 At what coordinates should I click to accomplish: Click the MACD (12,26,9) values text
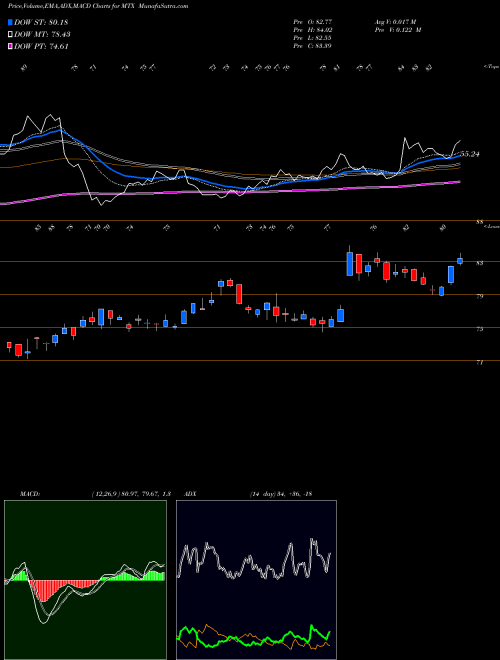coord(131,494)
